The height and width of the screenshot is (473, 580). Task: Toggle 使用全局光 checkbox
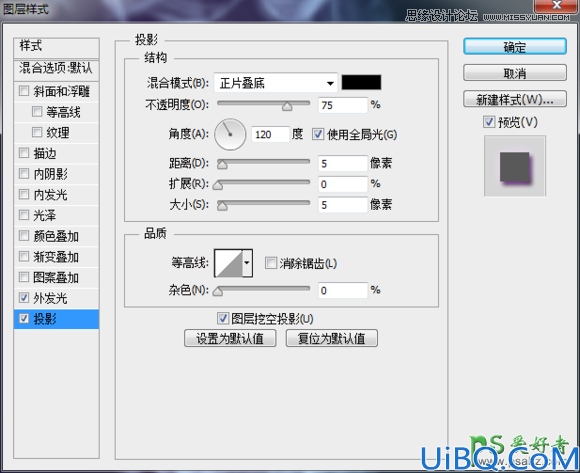click(318, 134)
